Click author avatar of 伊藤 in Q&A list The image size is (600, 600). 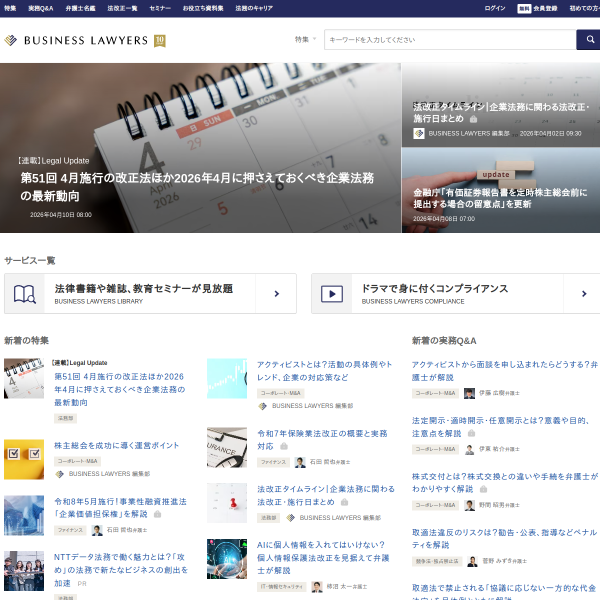click(470, 393)
